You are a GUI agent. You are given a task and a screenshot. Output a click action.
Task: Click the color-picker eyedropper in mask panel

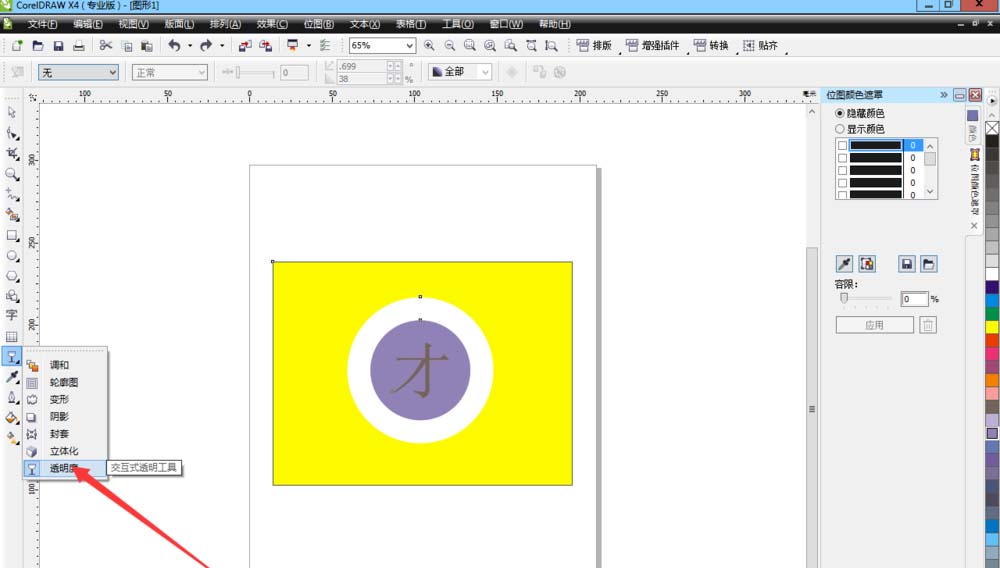coord(845,264)
